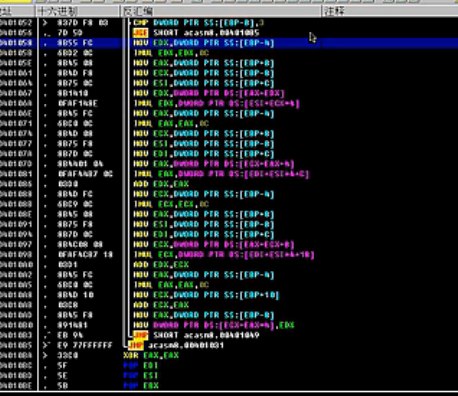This screenshot has width=458, height=396.
Task: Click hex bytes 891481
Action: (x=73, y=325)
